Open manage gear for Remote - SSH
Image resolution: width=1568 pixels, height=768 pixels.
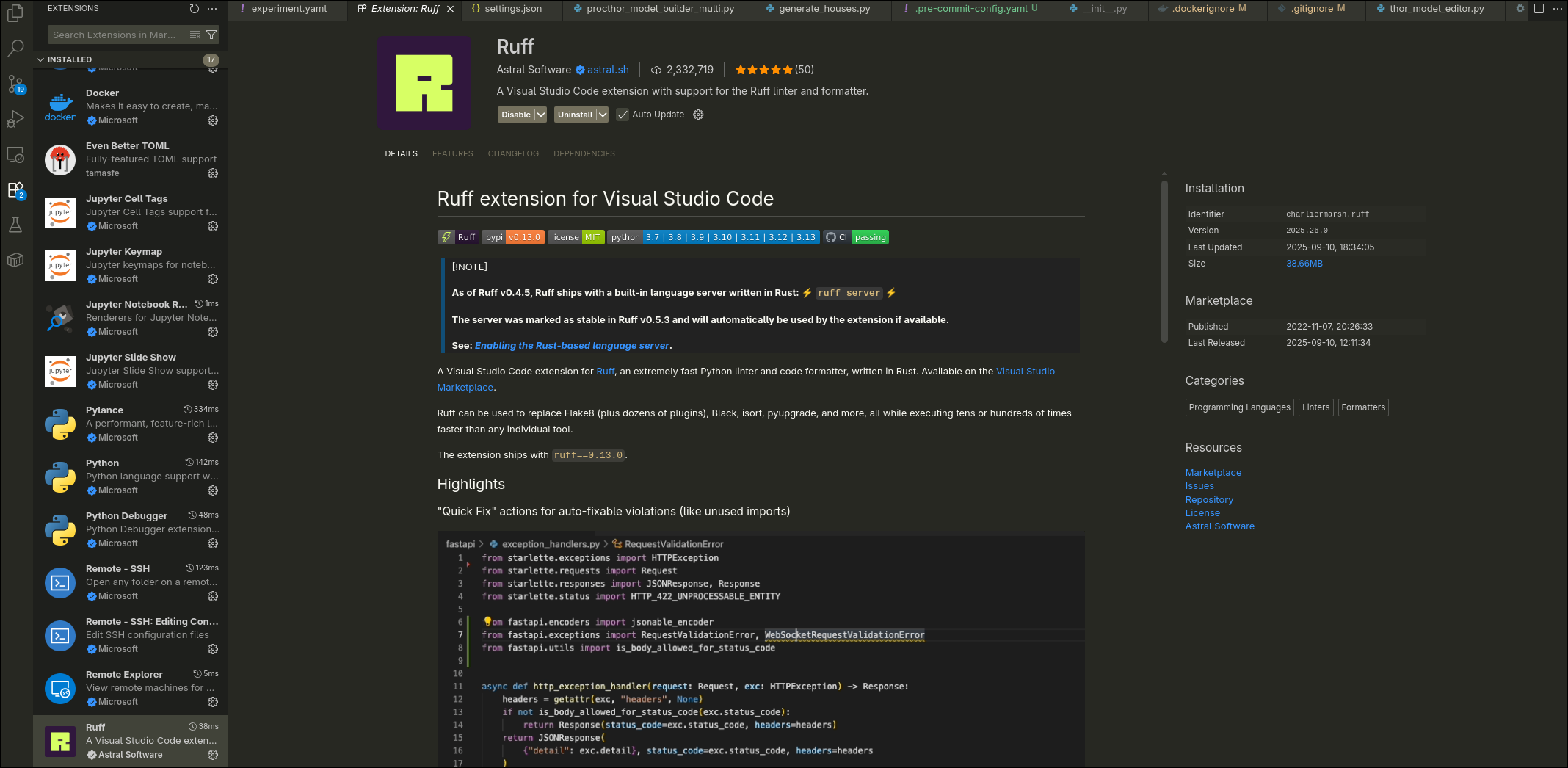click(x=213, y=596)
